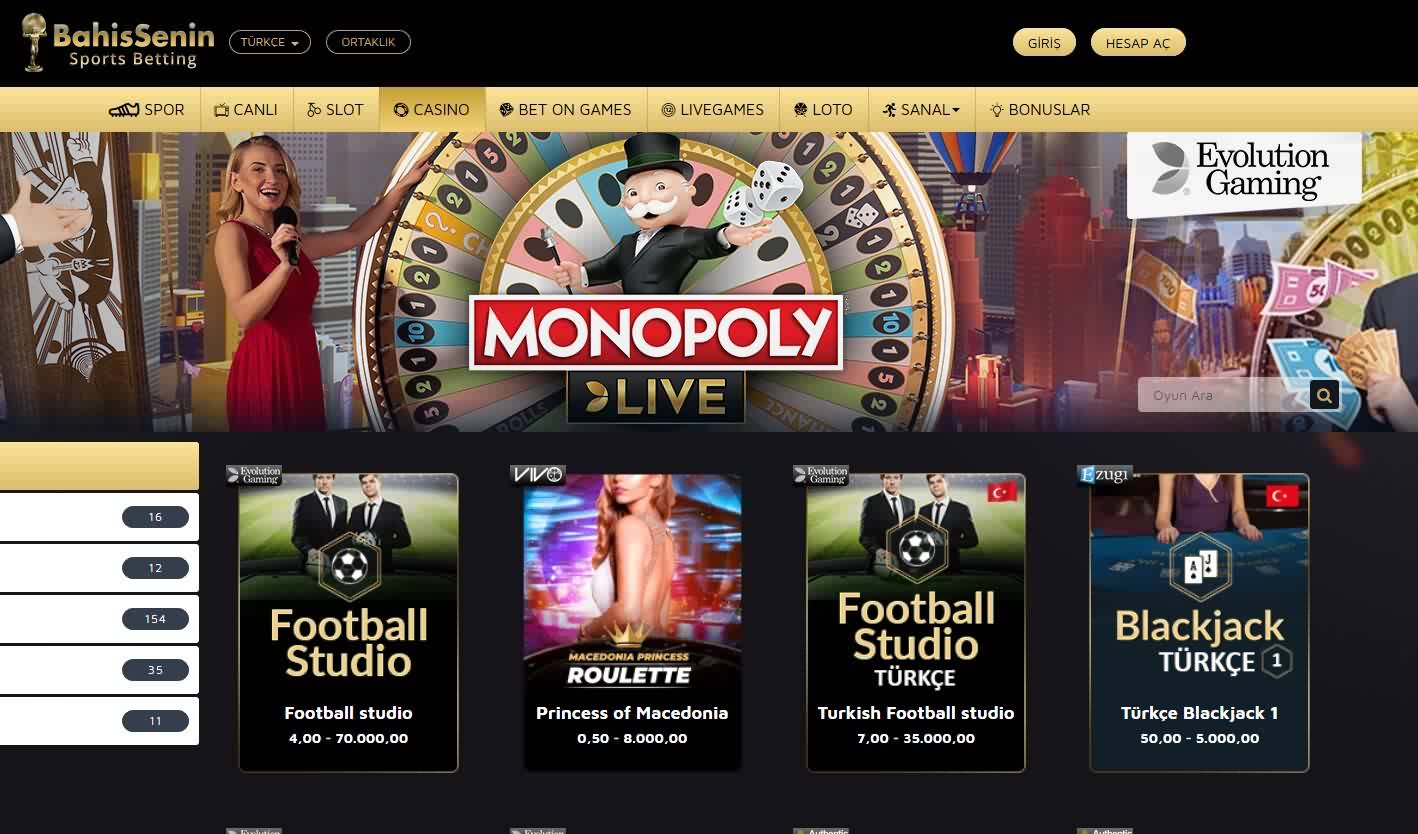1418x834 pixels.
Task: Open the BONUSLAR menu item
Action: click(1040, 110)
